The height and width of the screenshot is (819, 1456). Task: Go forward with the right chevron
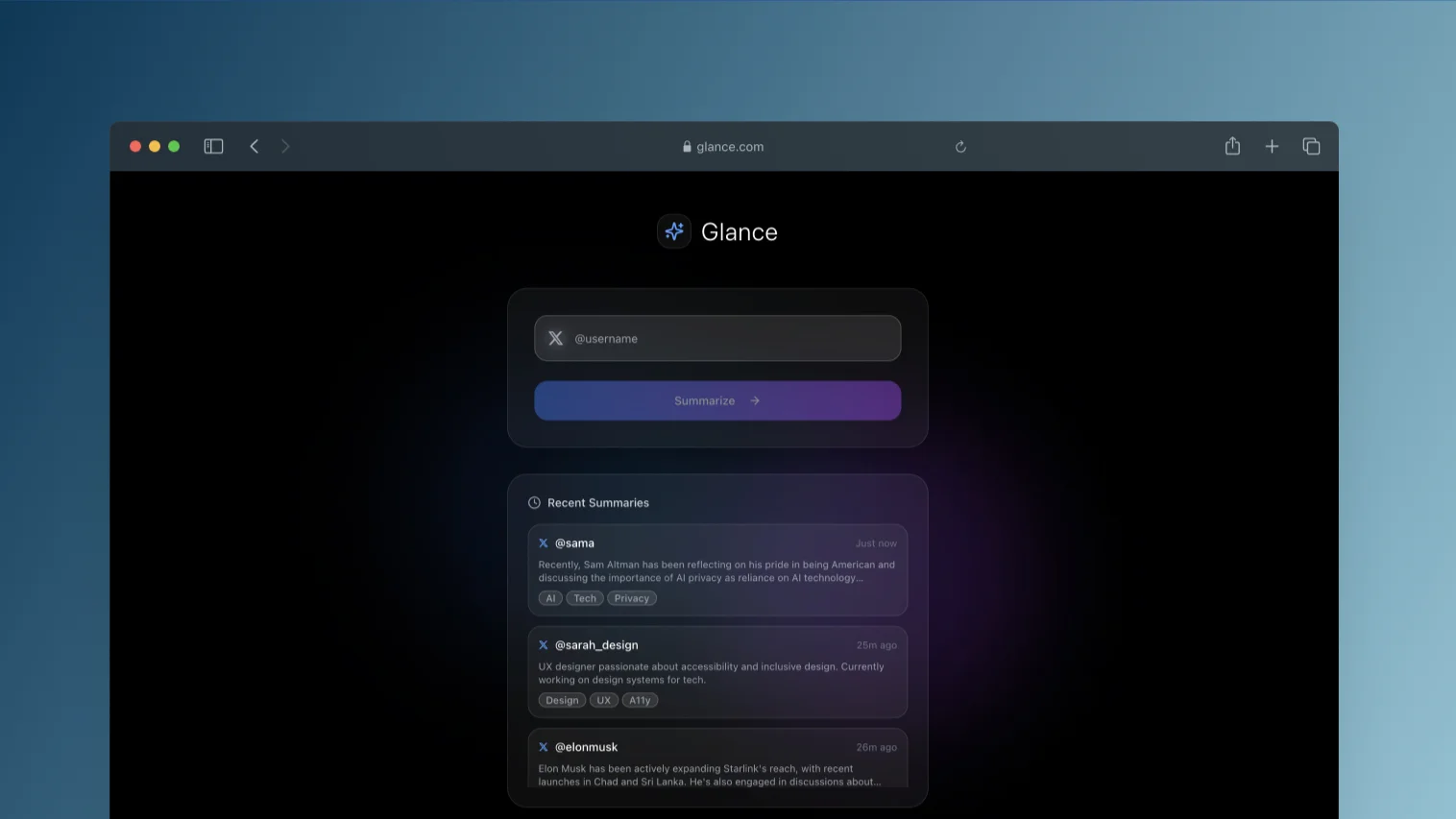point(285,146)
